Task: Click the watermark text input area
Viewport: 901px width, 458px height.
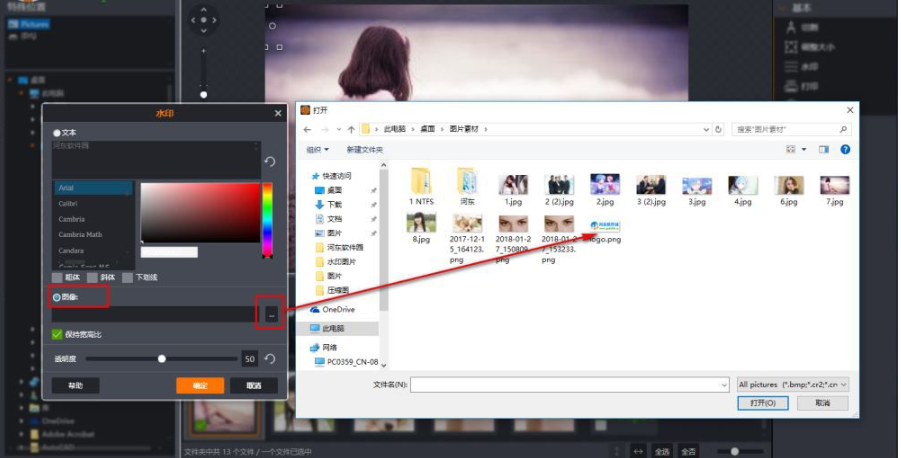Action: point(156,160)
